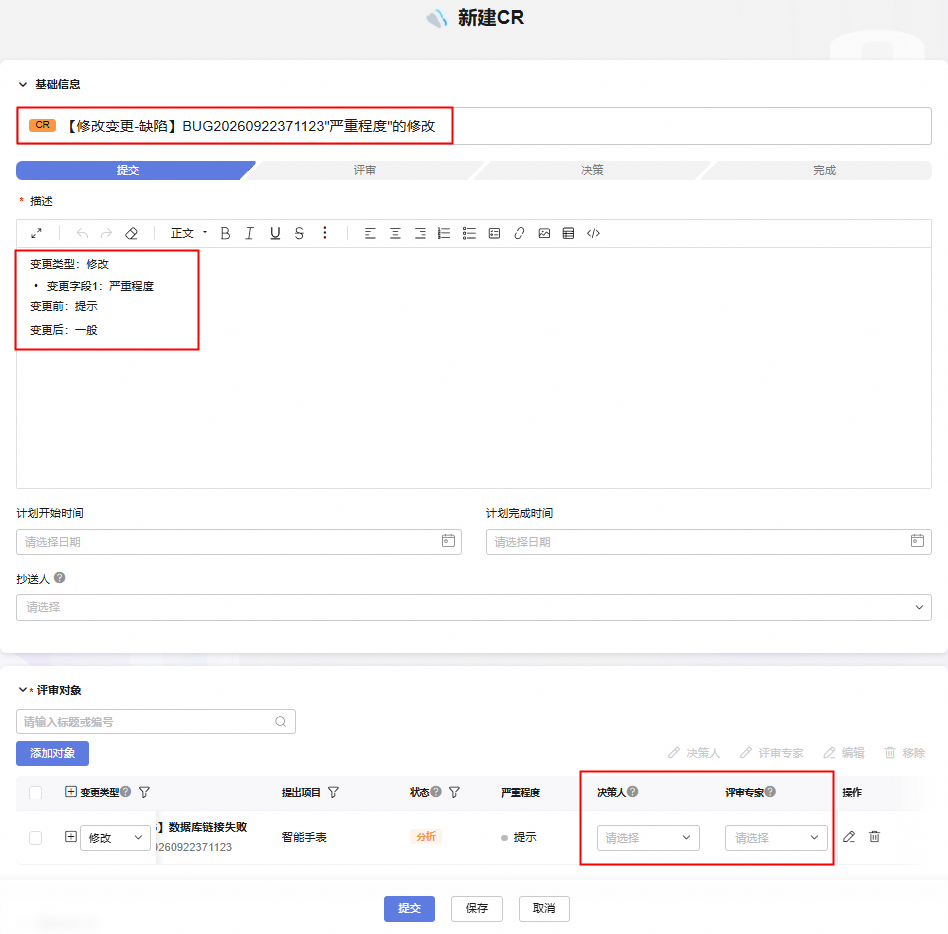Undo the last edit in the editor
The height and width of the screenshot is (934, 948).
click(82, 233)
